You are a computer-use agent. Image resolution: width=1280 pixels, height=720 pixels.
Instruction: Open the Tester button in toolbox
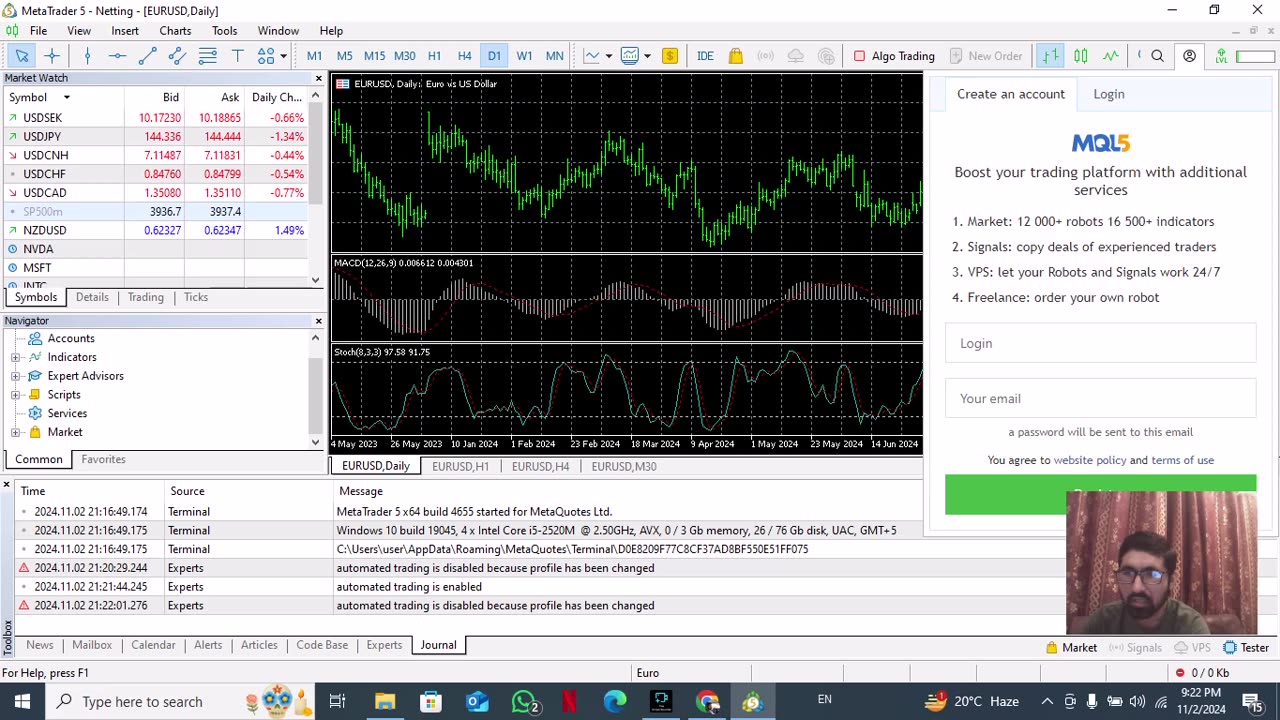pos(1245,648)
